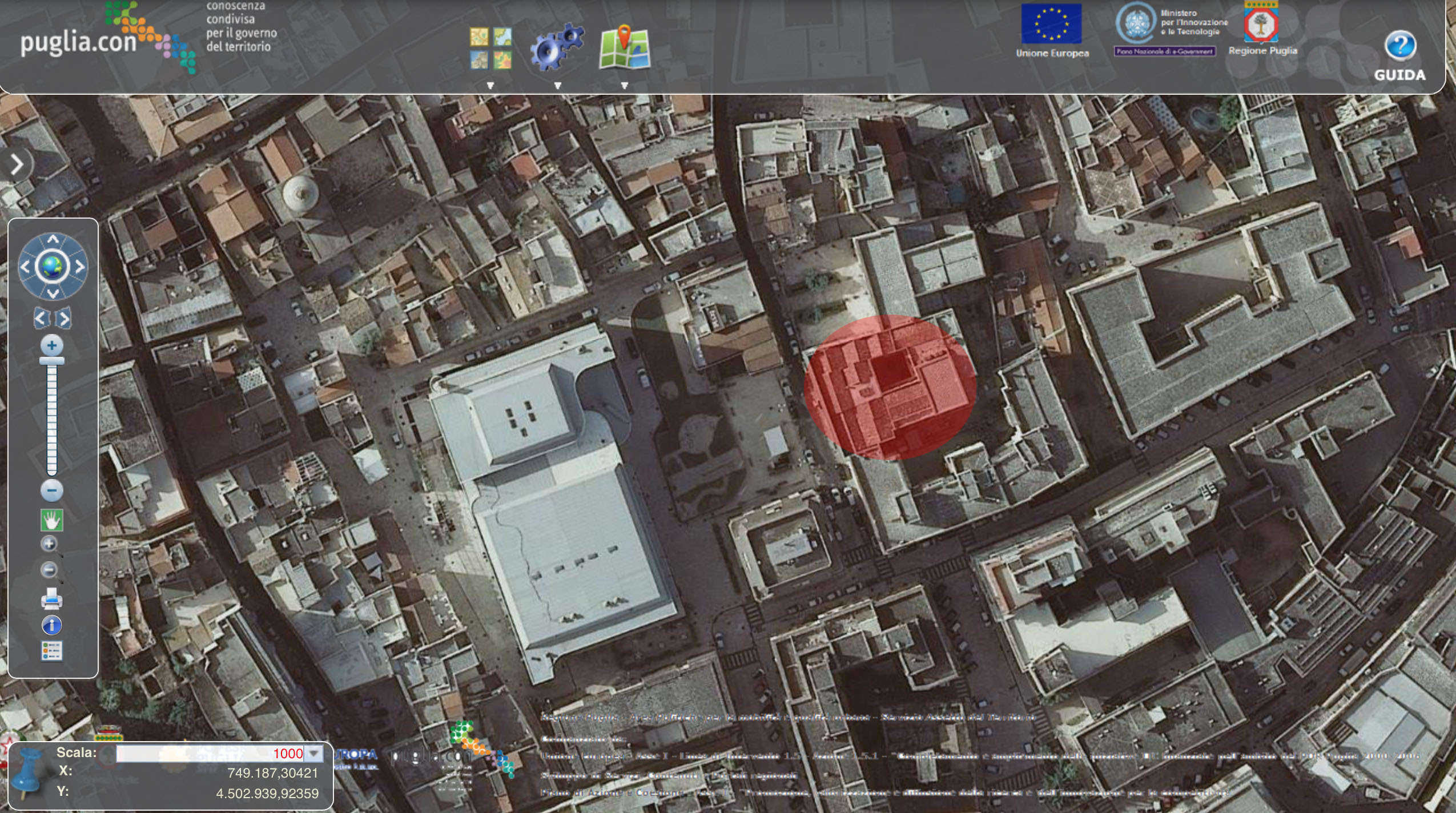Open the map pin location menu
The height and width of the screenshot is (813, 1456).
tap(625, 49)
